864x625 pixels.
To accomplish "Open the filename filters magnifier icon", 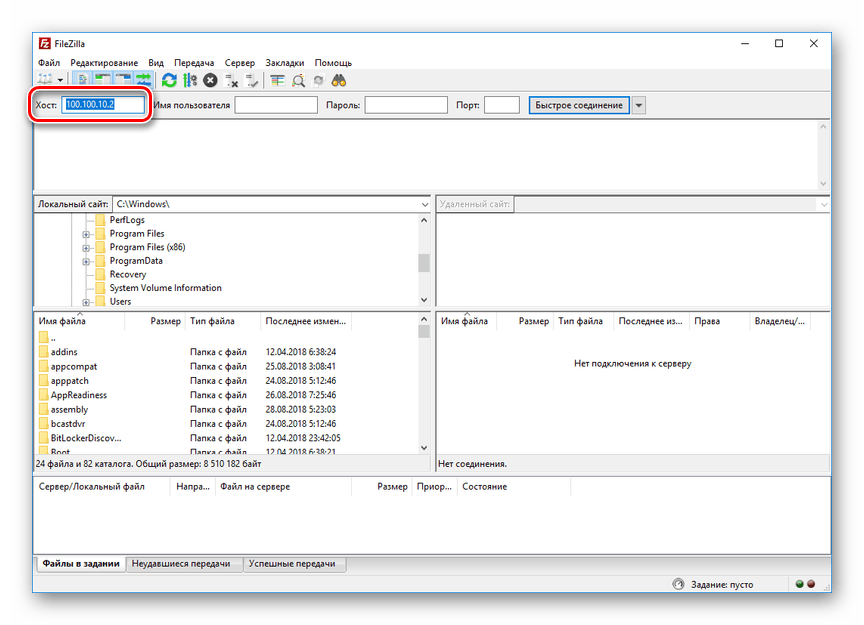I will (298, 80).
